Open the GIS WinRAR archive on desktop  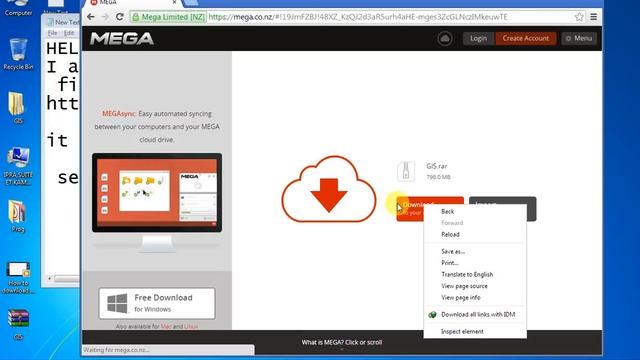(18, 325)
